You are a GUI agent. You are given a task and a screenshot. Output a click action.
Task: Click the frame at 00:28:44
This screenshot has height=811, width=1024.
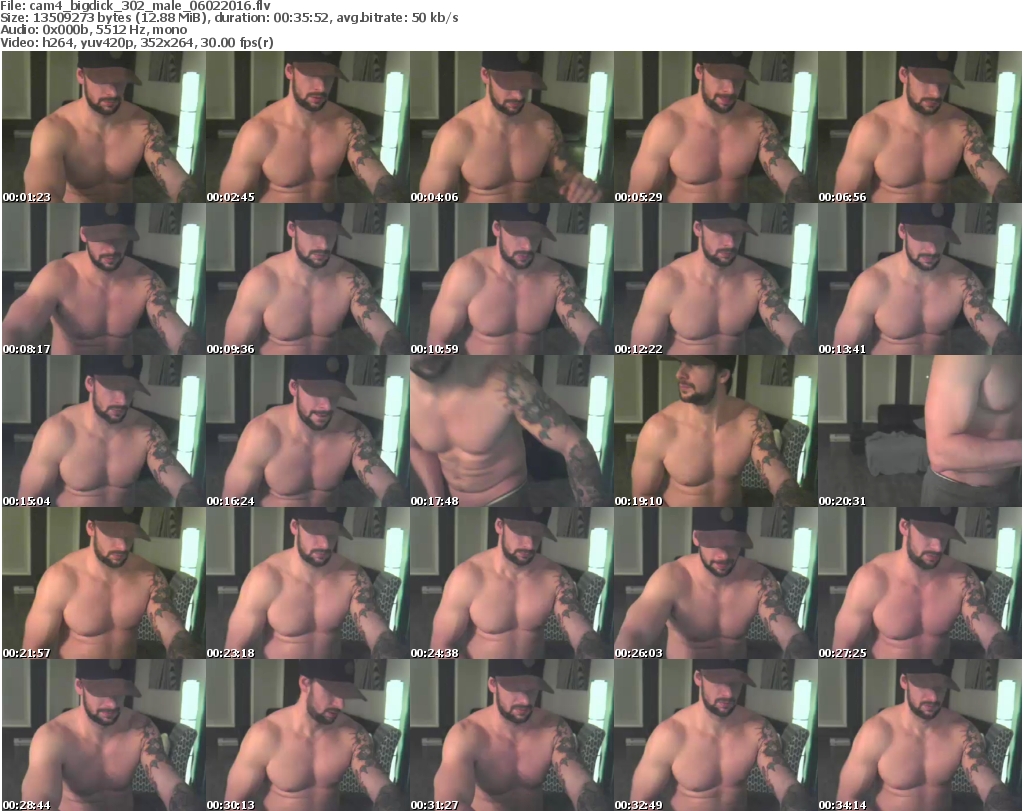[104, 735]
